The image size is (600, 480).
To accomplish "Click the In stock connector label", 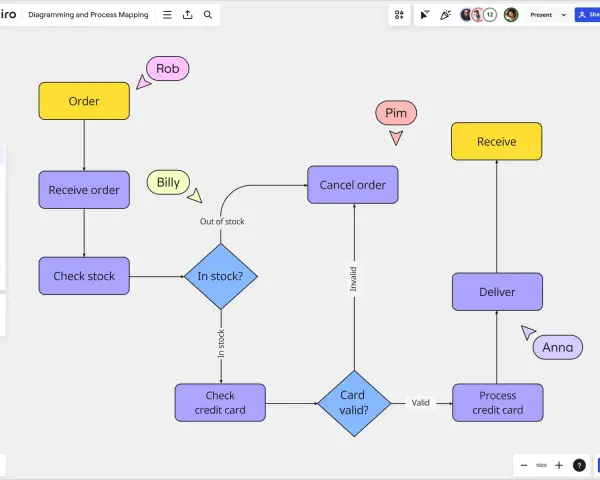I will coord(221,344).
